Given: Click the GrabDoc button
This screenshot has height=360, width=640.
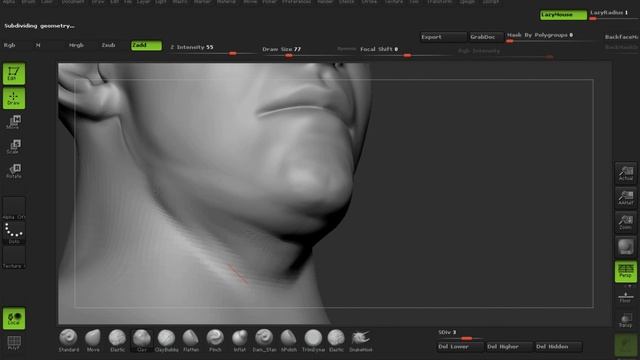Looking at the screenshot, I should pos(486,37).
